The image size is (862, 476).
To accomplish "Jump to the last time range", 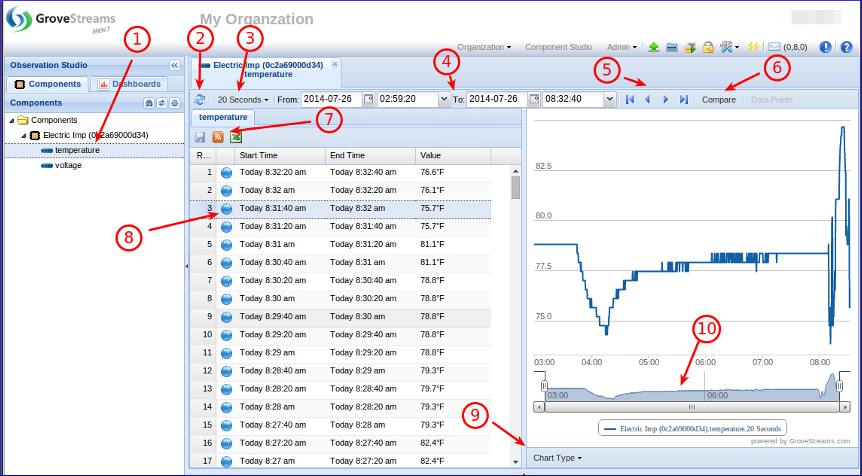I will [683, 100].
